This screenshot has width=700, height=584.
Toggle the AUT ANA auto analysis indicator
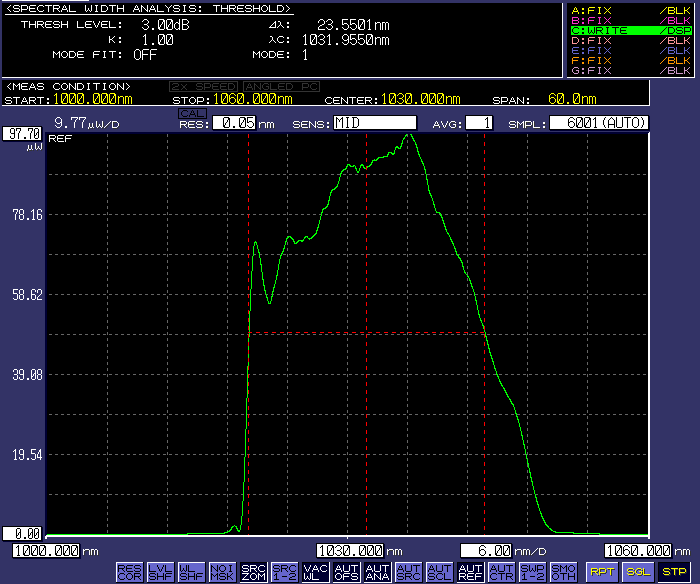[x=378, y=572]
